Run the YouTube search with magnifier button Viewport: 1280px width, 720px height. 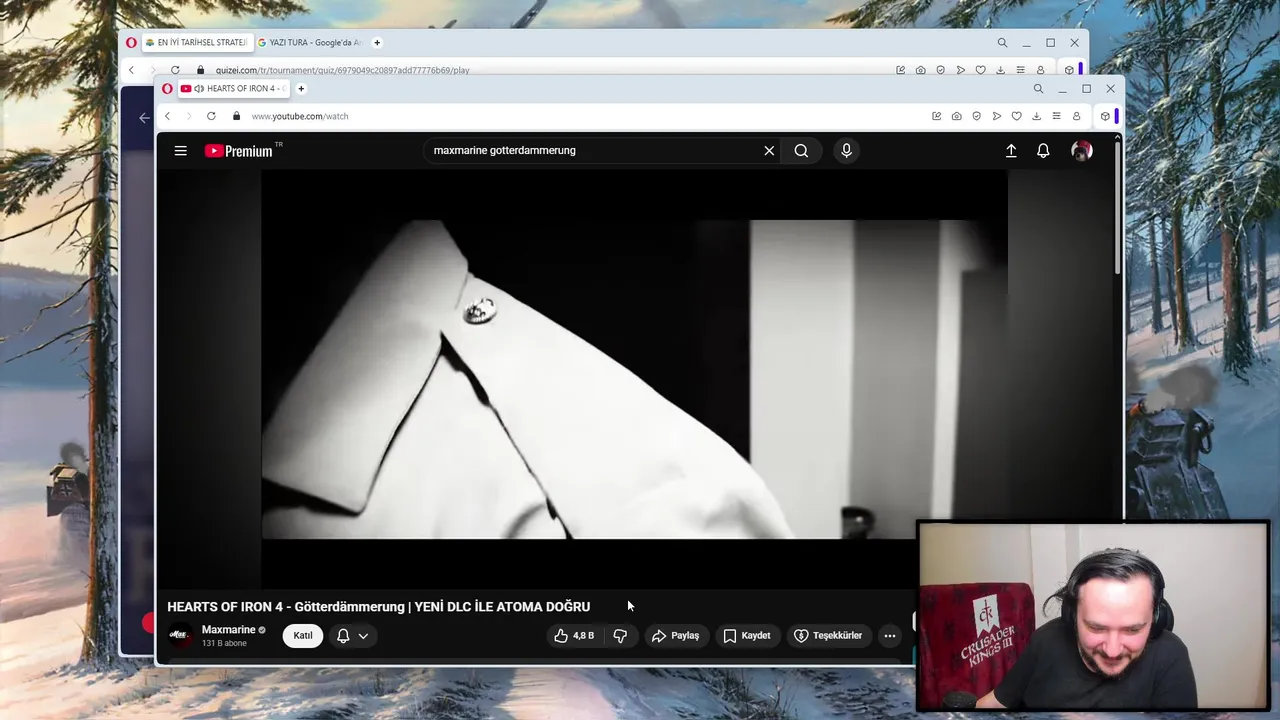(801, 151)
